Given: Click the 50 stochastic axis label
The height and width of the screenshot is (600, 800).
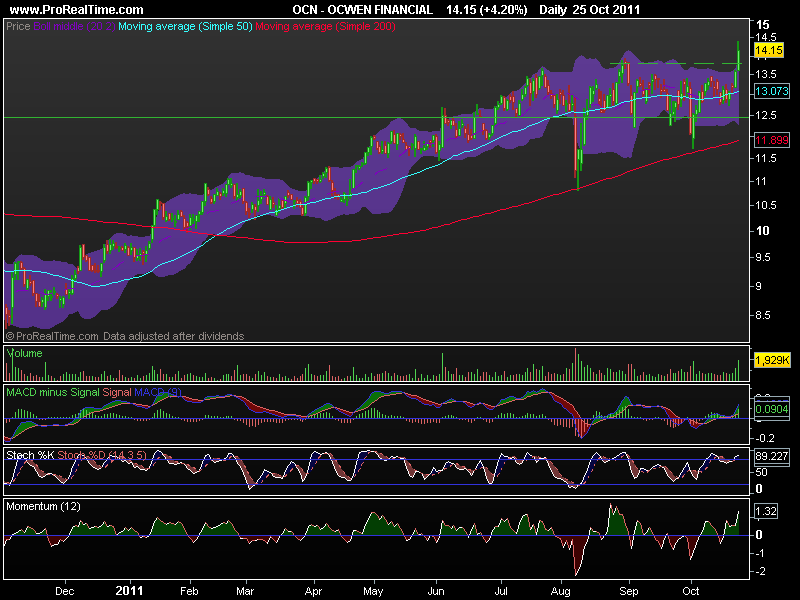Looking at the screenshot, I should coord(761,472).
